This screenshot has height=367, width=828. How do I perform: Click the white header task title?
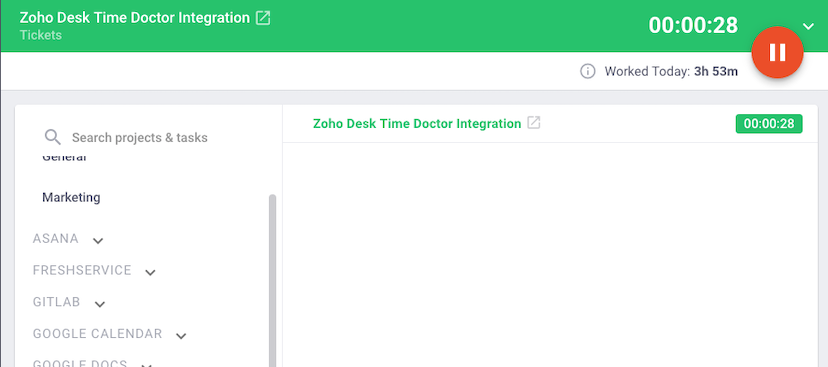coord(135,17)
